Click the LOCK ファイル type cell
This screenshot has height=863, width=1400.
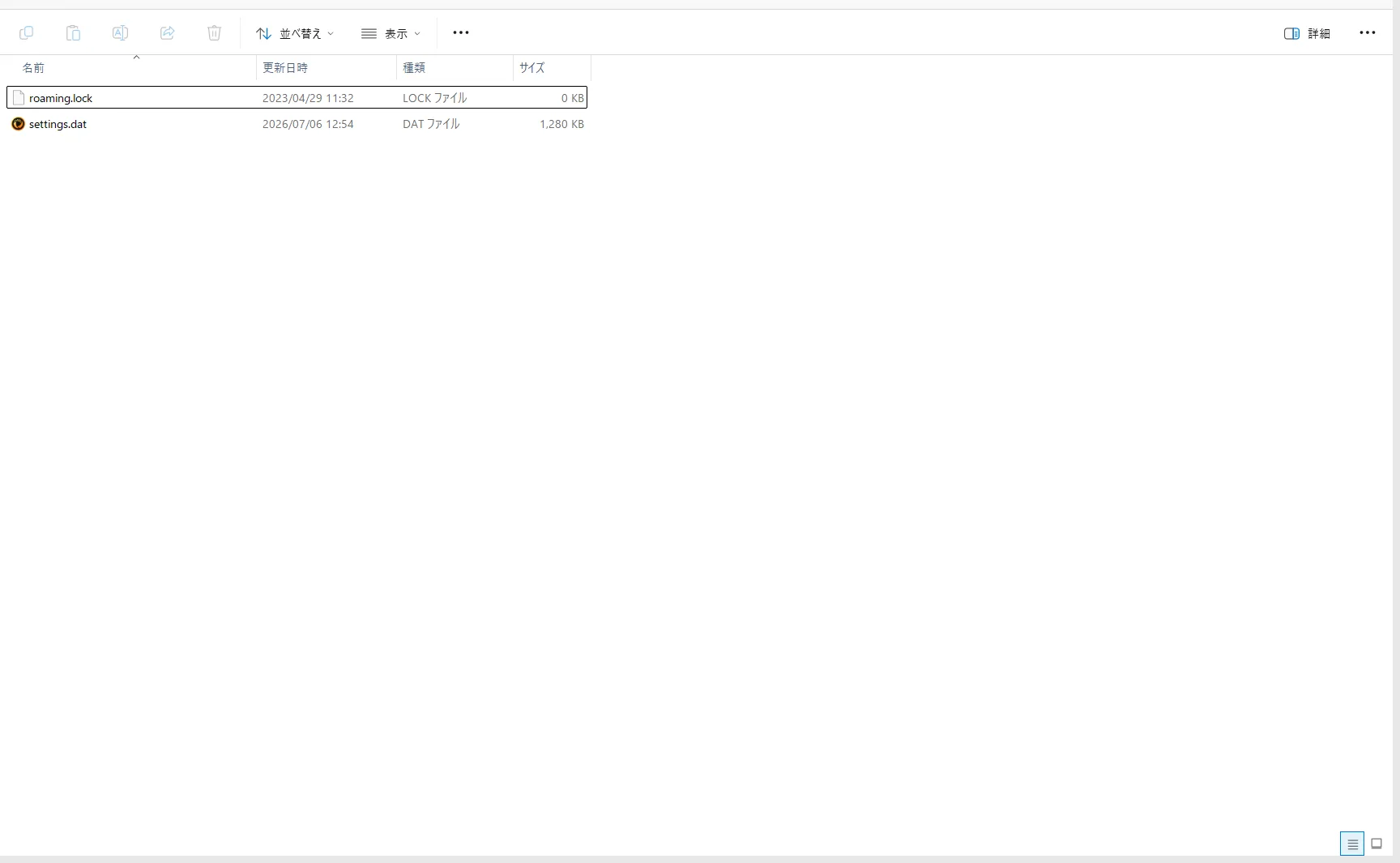click(435, 98)
